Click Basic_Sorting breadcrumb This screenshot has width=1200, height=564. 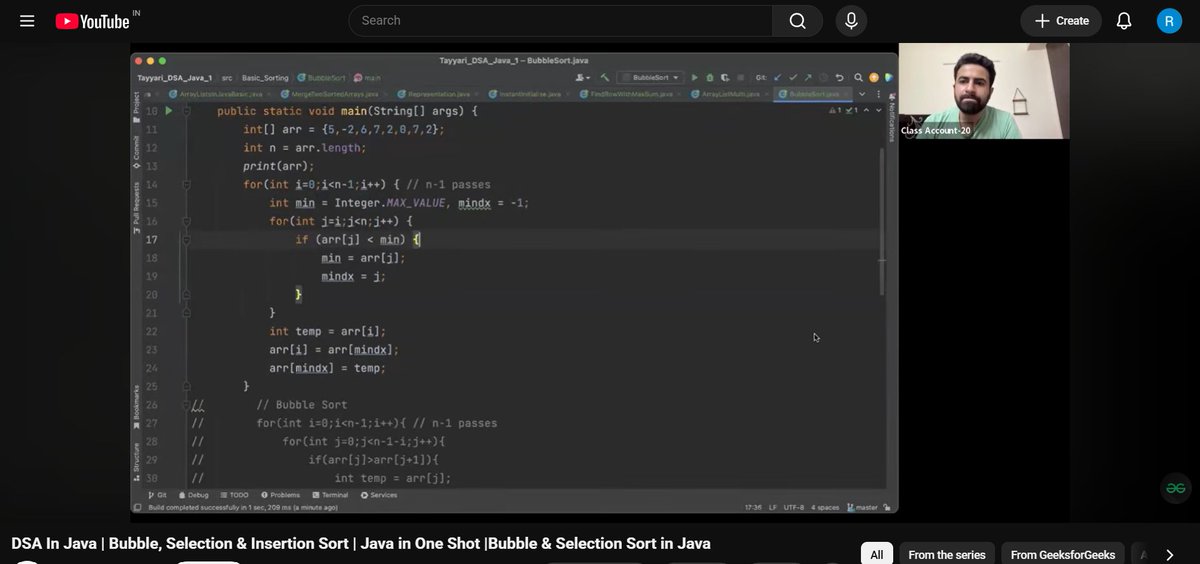pos(264,77)
